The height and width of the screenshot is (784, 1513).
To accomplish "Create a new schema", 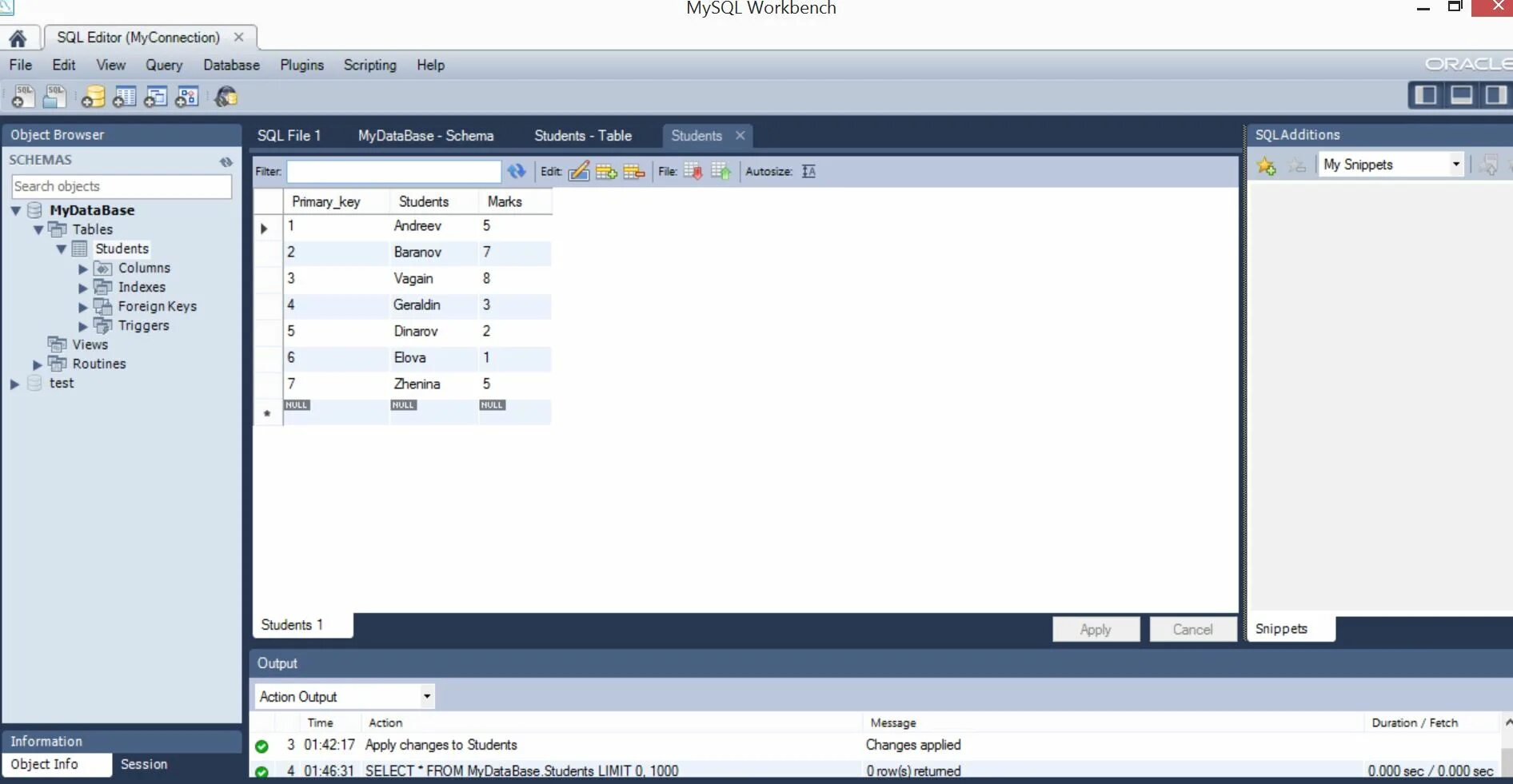I will pyautogui.click(x=94, y=97).
